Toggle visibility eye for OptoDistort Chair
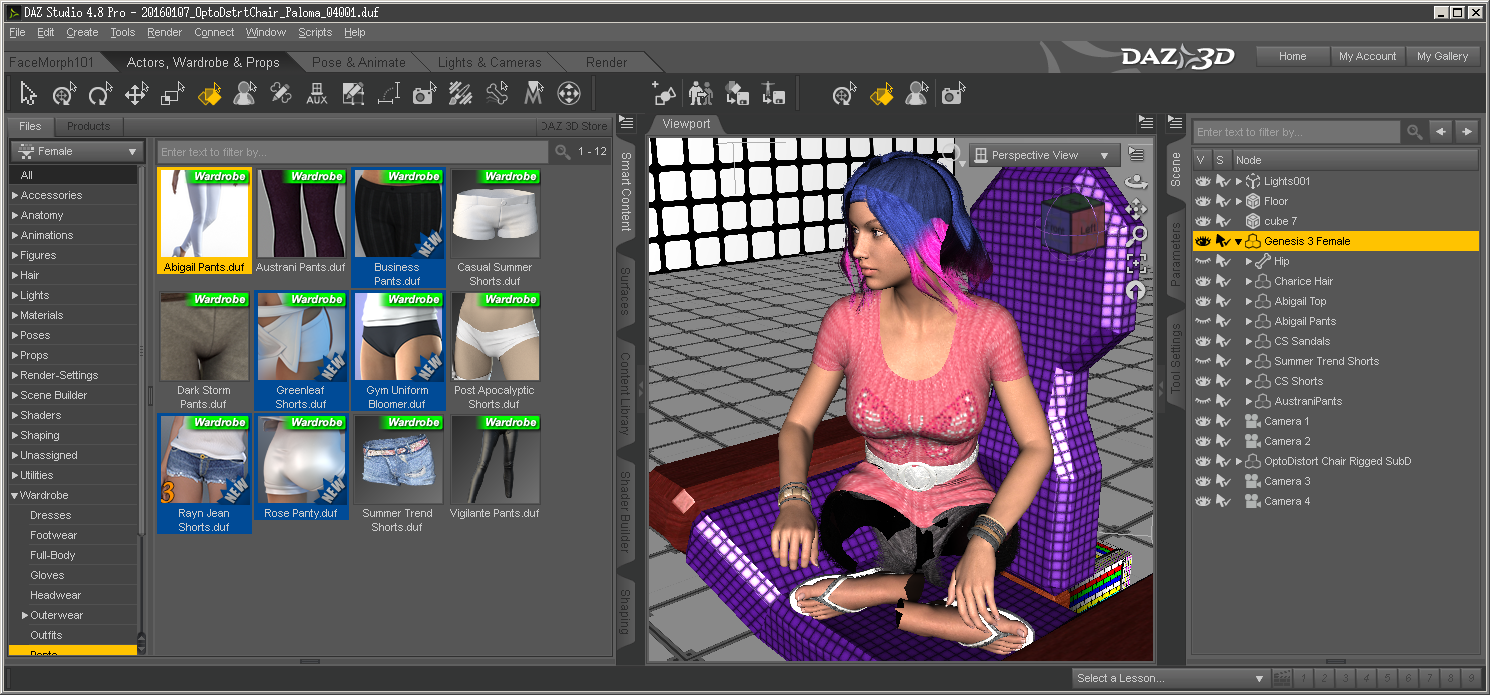This screenshot has width=1490, height=695. click(1203, 461)
